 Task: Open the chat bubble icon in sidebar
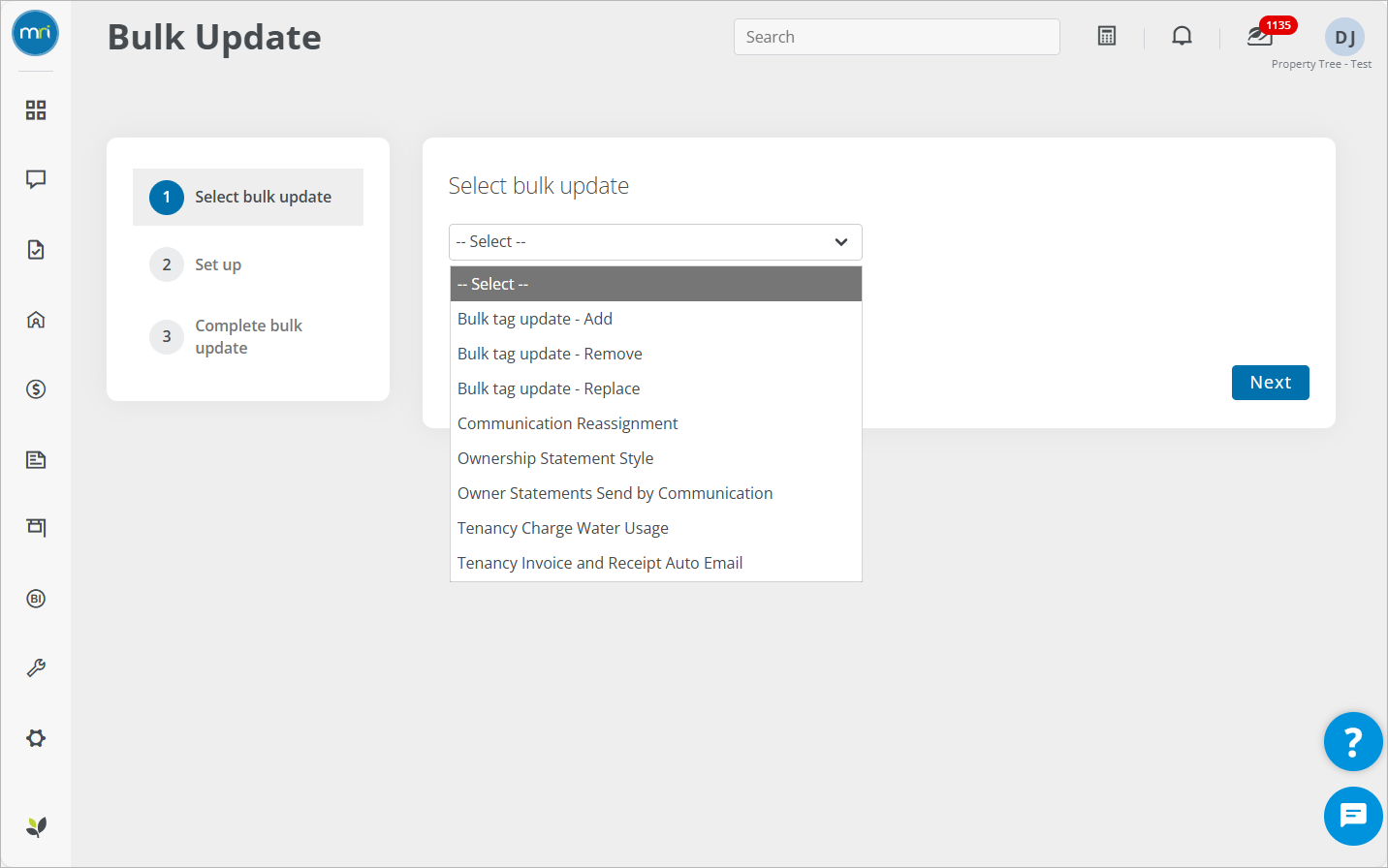(x=36, y=179)
